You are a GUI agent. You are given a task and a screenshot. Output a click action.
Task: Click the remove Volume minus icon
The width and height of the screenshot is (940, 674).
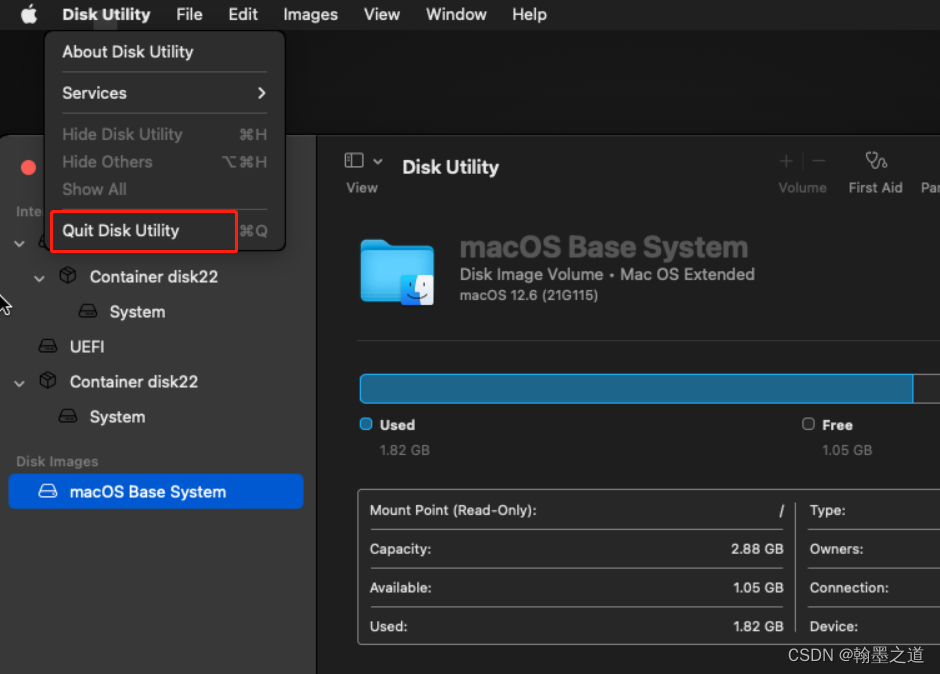coord(819,161)
